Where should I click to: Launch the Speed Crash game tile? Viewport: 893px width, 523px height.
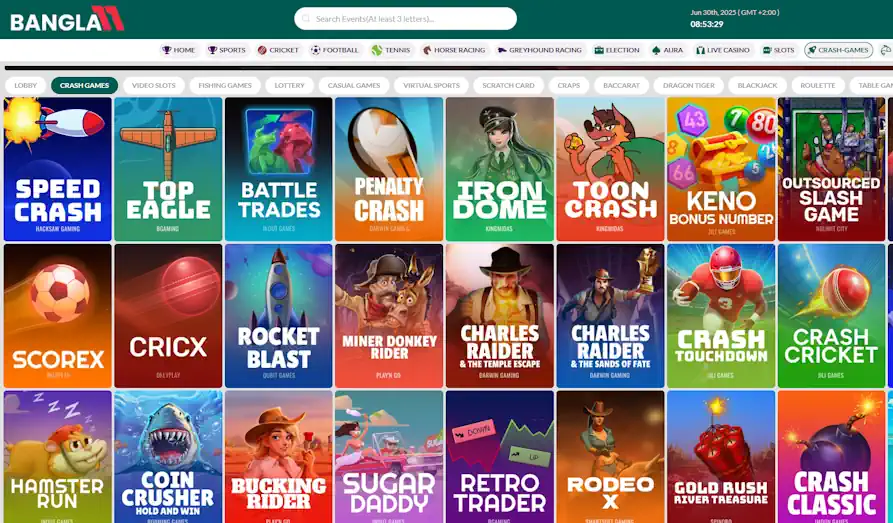[x=58, y=169]
